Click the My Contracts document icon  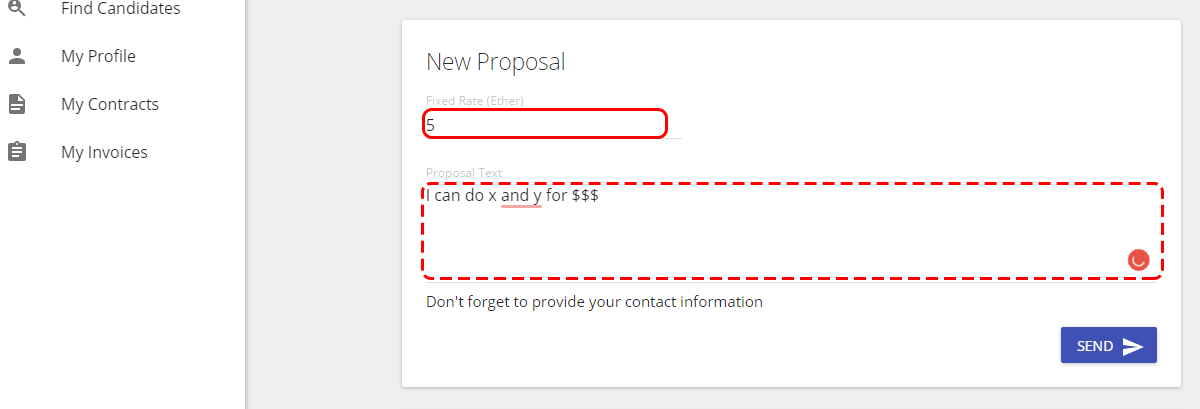(17, 104)
